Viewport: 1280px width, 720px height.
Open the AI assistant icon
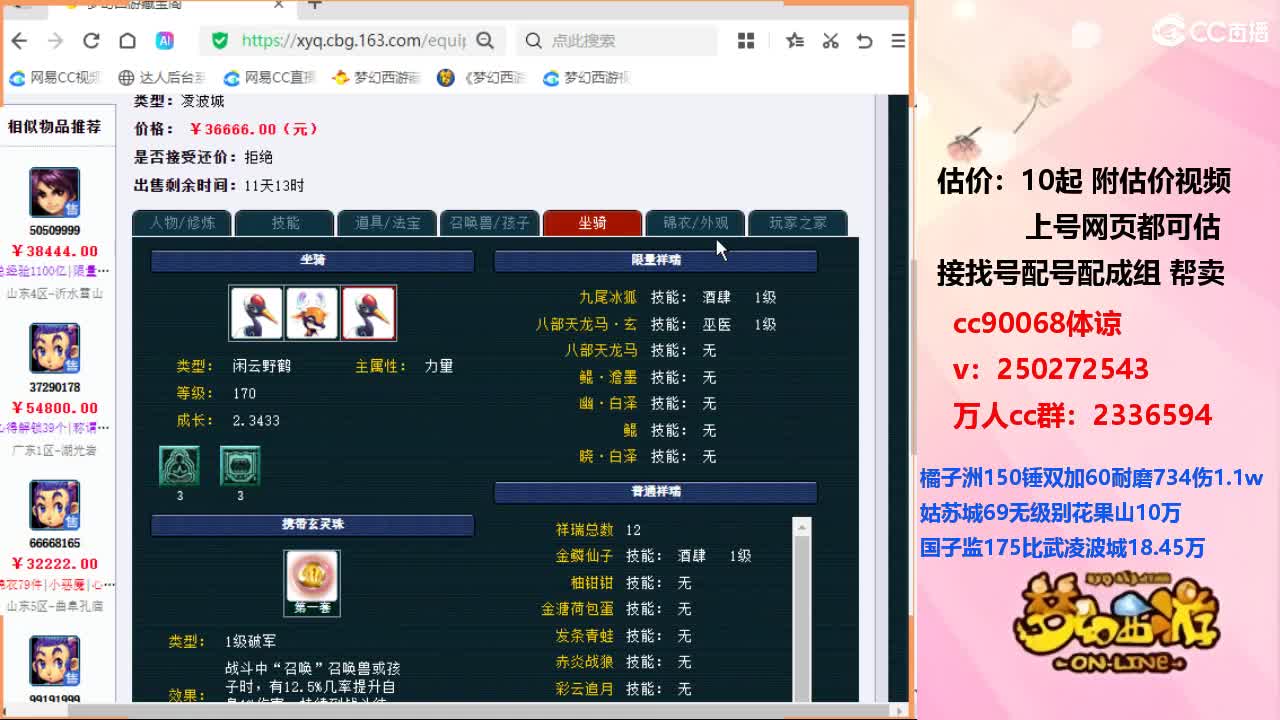(165, 41)
